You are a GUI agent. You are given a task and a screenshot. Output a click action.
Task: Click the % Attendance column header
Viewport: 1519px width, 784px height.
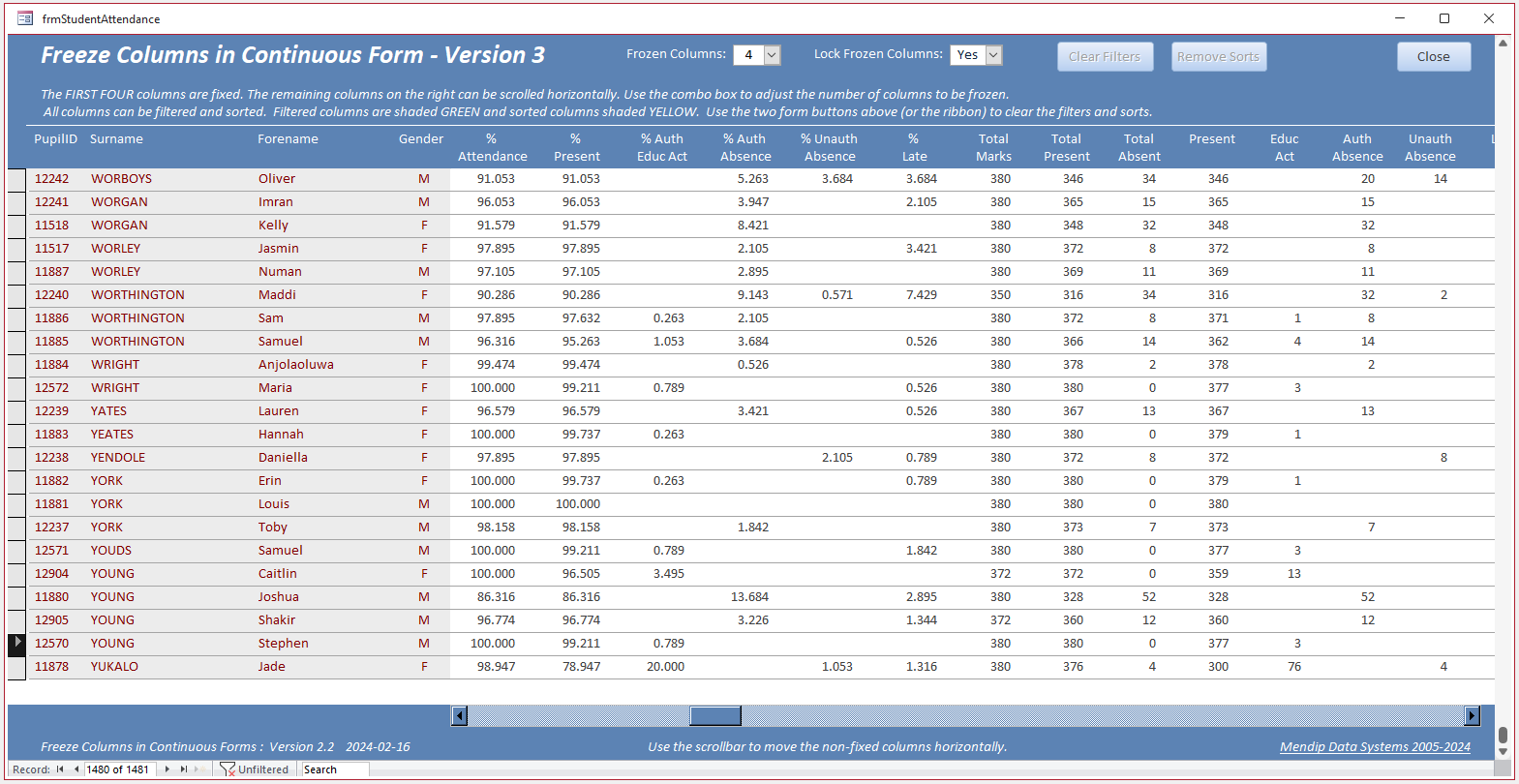click(x=492, y=148)
